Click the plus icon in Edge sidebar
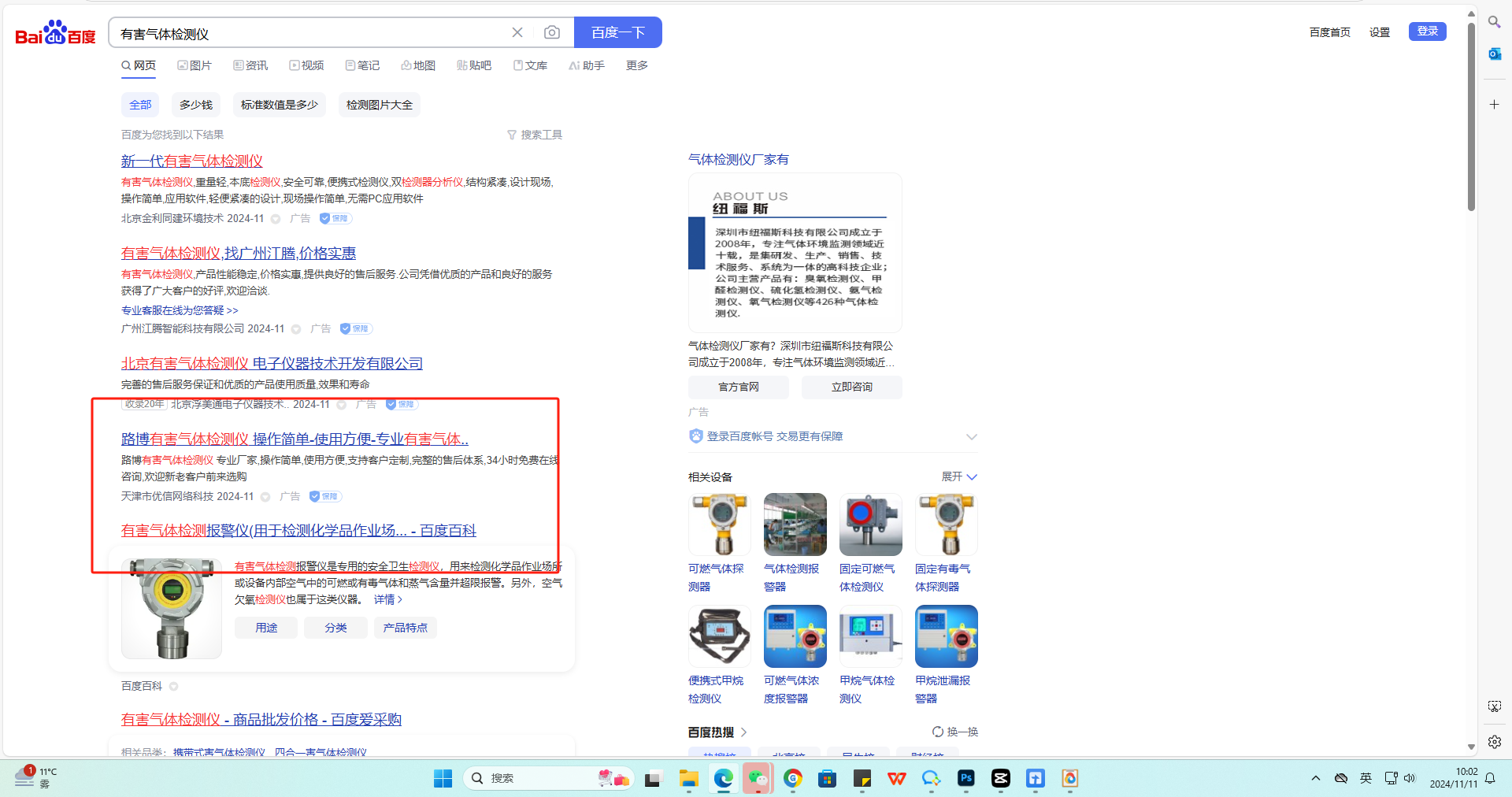The width and height of the screenshot is (1512, 797). 1494,104
